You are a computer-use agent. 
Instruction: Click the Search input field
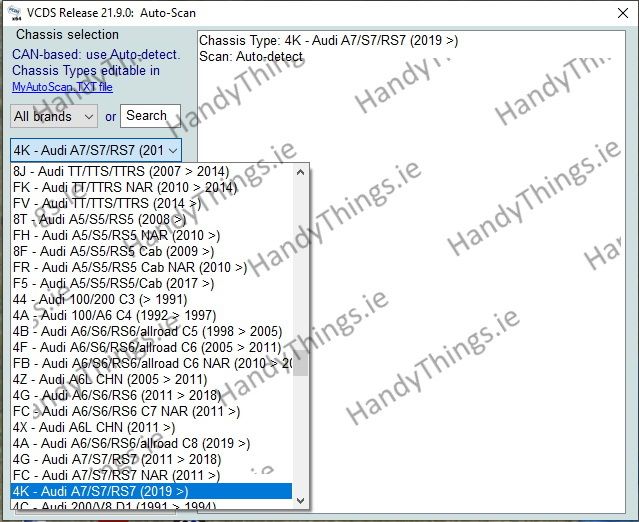(x=150, y=116)
